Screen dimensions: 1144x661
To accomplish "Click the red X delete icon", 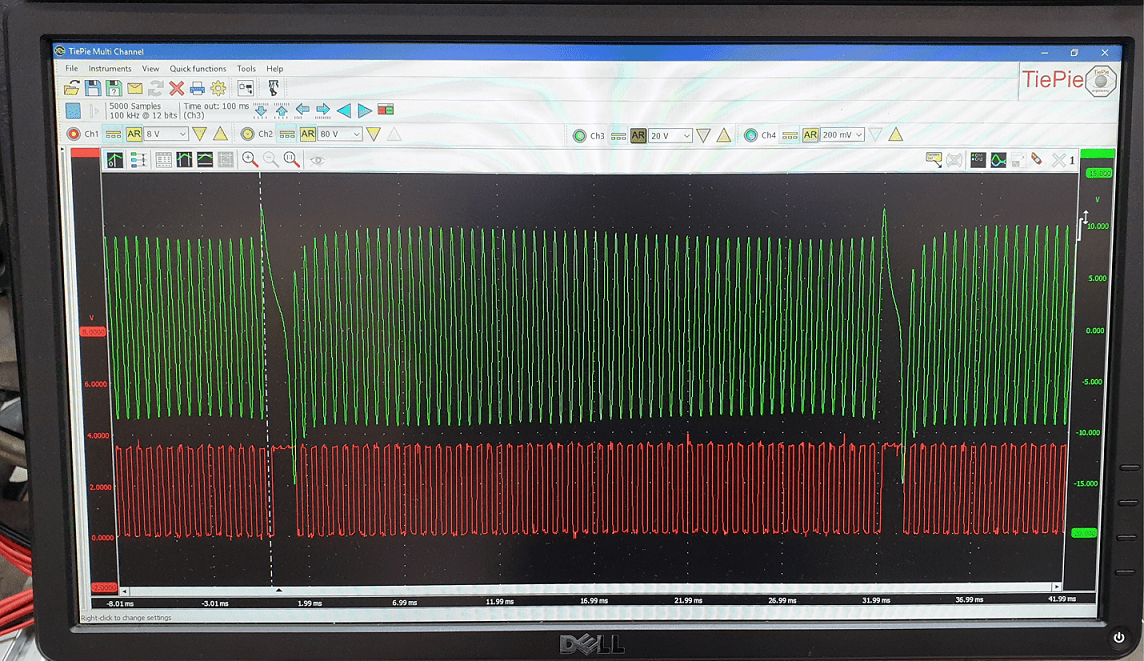I will (177, 89).
